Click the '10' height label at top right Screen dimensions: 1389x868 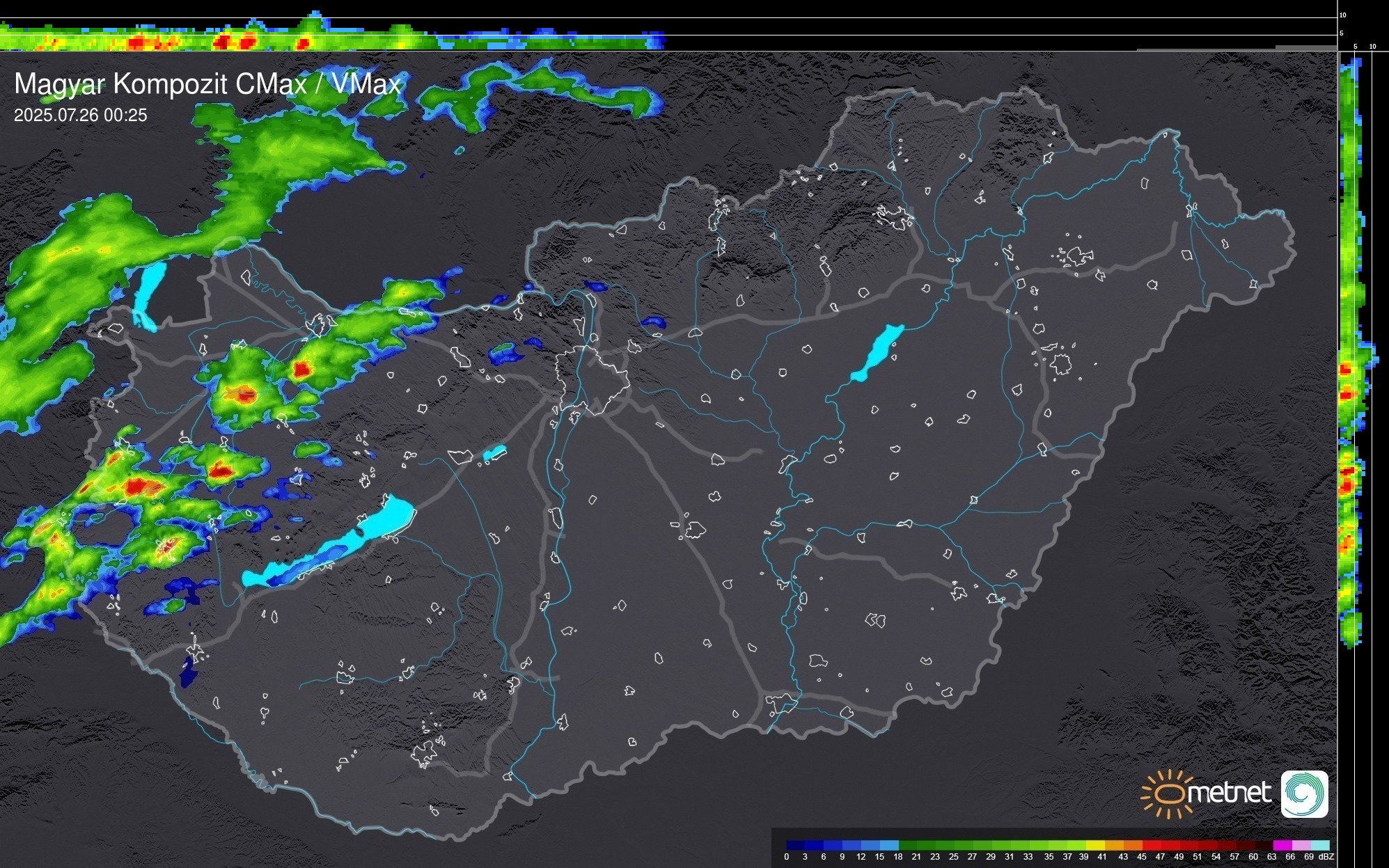tap(1343, 15)
